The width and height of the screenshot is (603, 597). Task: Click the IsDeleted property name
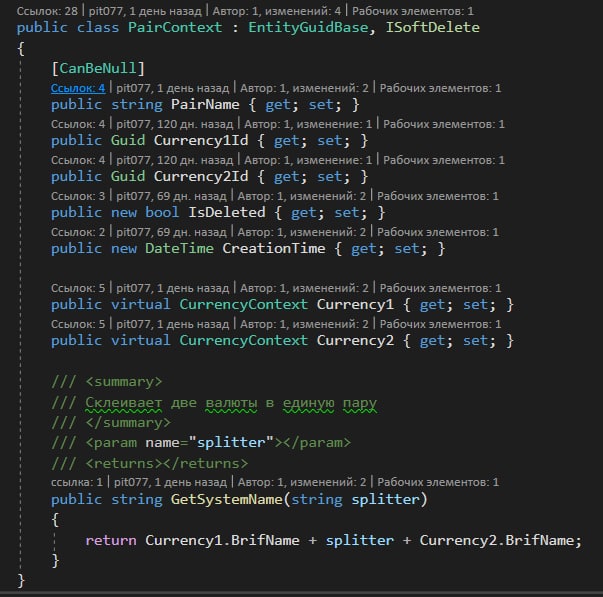pyautogui.click(x=227, y=212)
